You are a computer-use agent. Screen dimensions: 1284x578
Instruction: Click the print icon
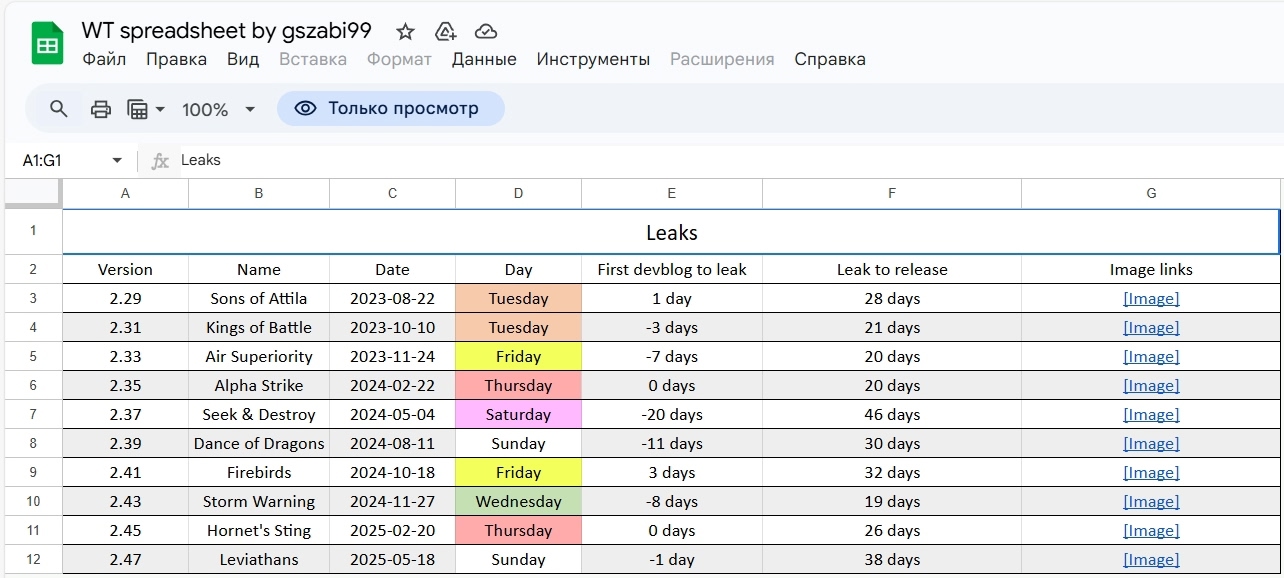101,109
